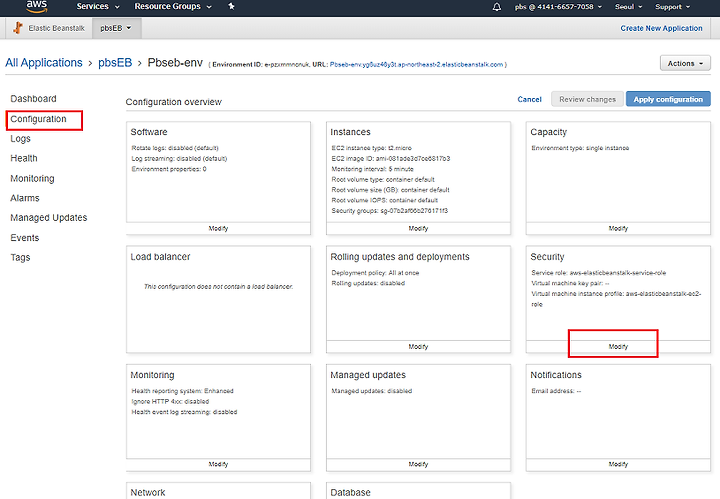Image resolution: width=720 pixels, height=499 pixels.
Task: Open the Actions dropdown button
Action: coord(685,63)
